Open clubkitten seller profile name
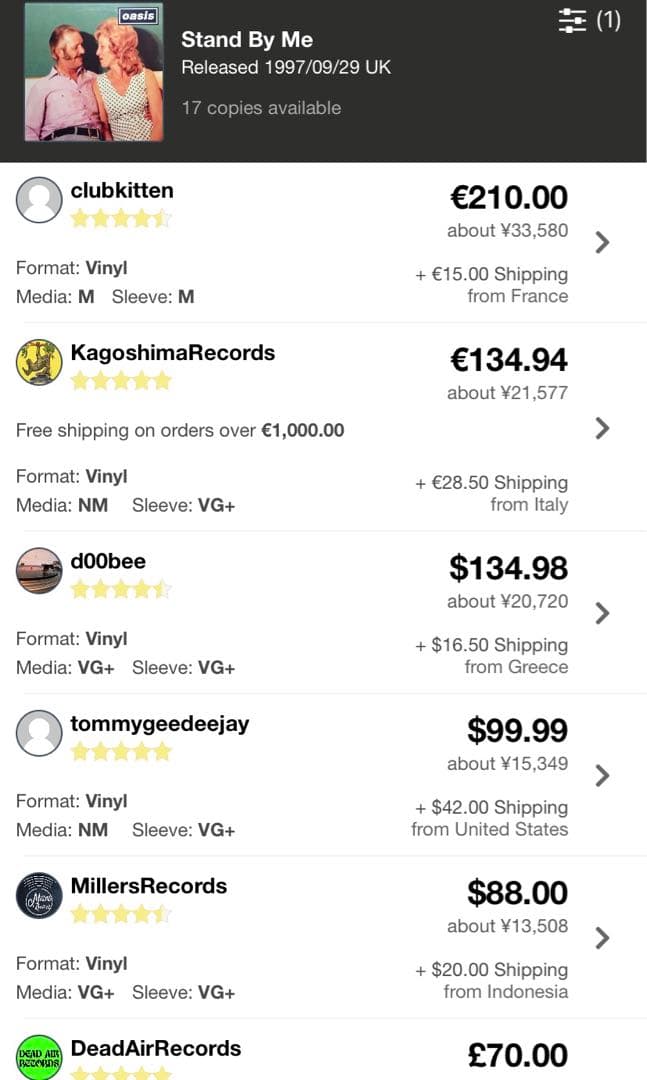 pos(122,190)
